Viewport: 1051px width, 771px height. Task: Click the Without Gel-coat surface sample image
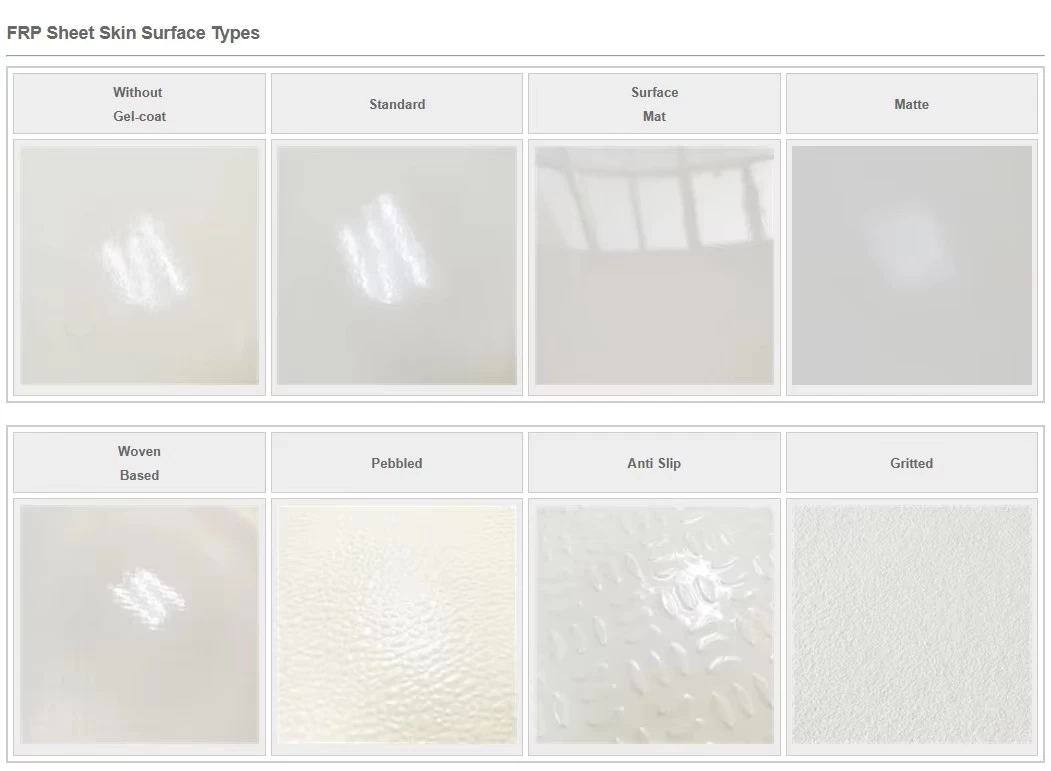tap(139, 266)
